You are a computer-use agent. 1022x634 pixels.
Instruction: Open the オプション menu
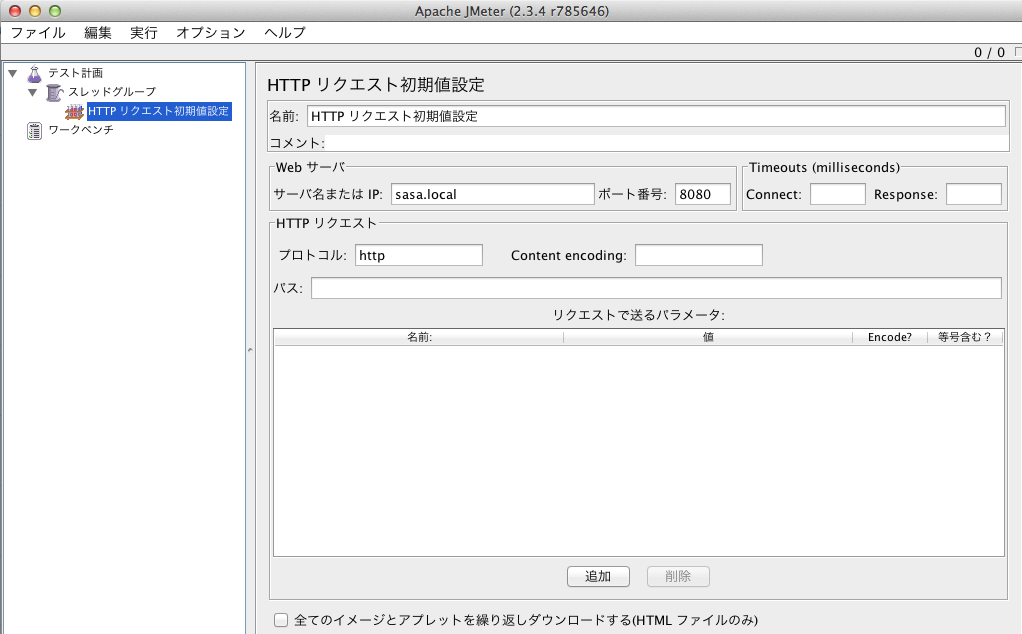(210, 32)
